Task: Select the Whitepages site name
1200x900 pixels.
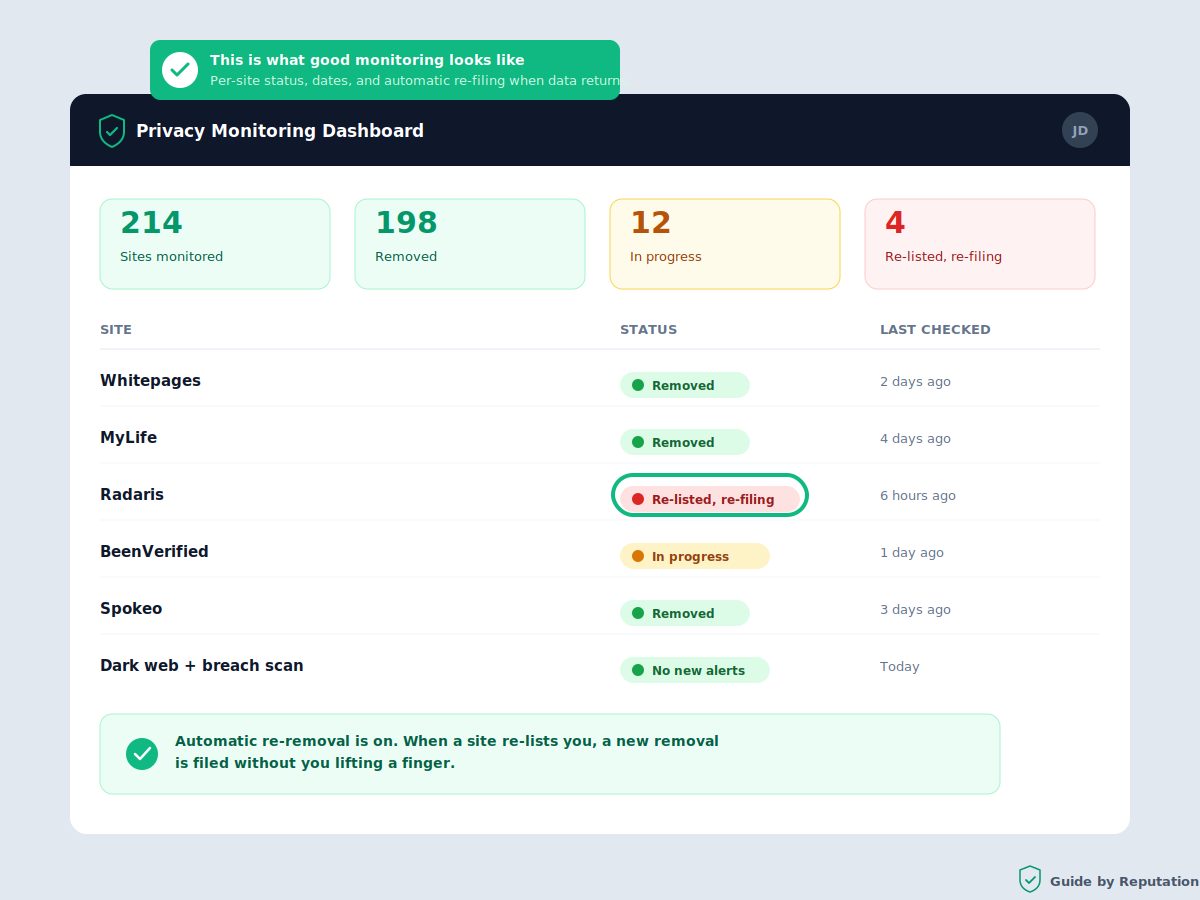Action: [x=150, y=381]
